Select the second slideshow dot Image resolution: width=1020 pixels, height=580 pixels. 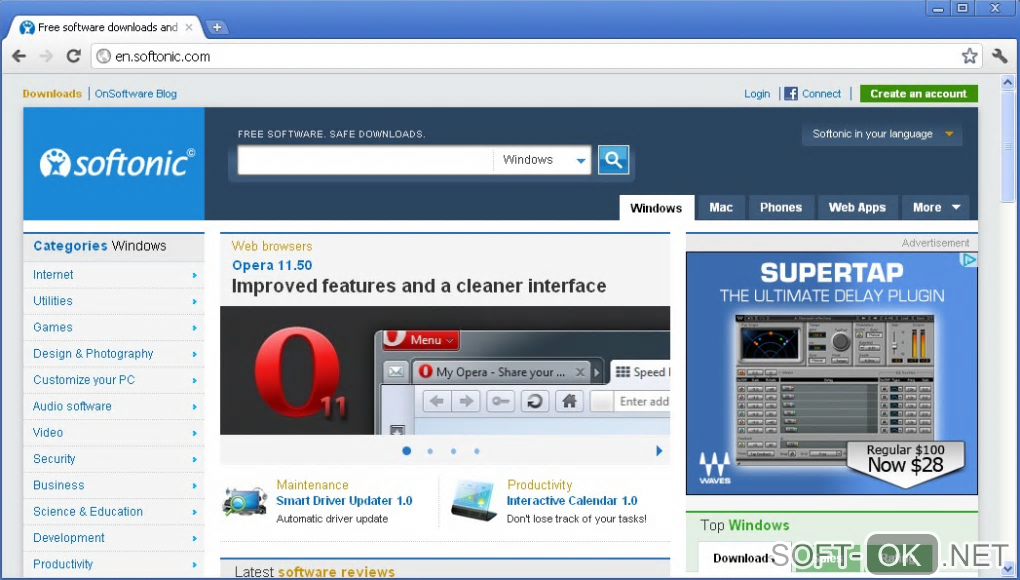click(x=430, y=451)
